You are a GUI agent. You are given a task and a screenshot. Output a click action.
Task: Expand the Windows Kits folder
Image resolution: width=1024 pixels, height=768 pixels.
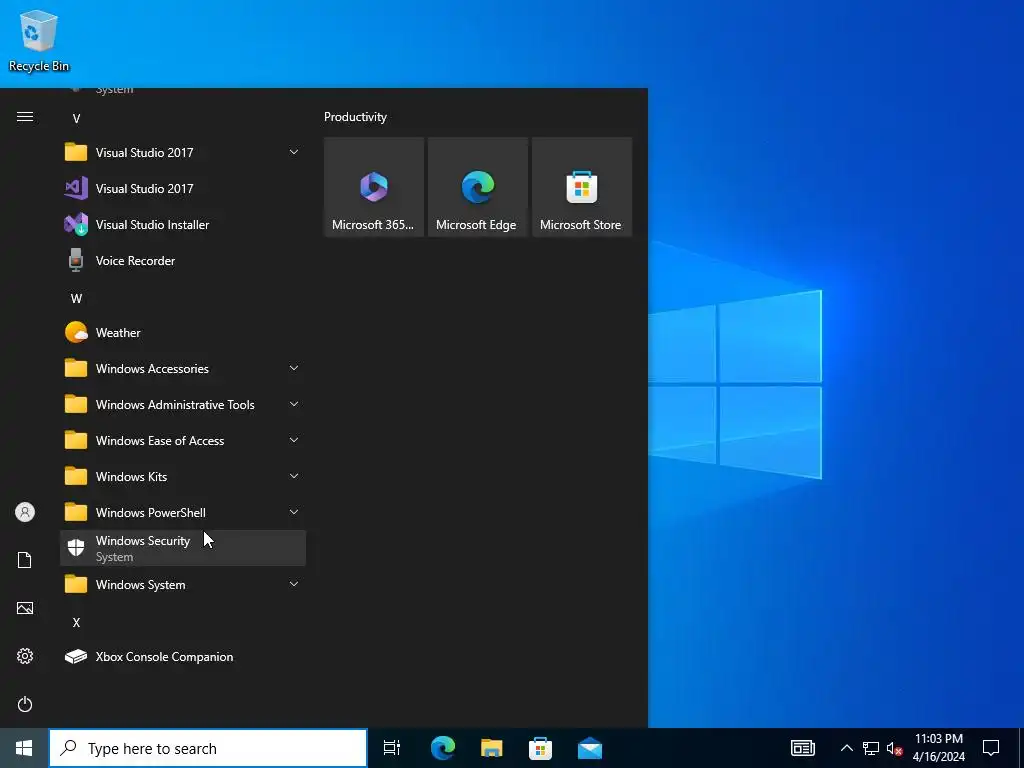[182, 476]
